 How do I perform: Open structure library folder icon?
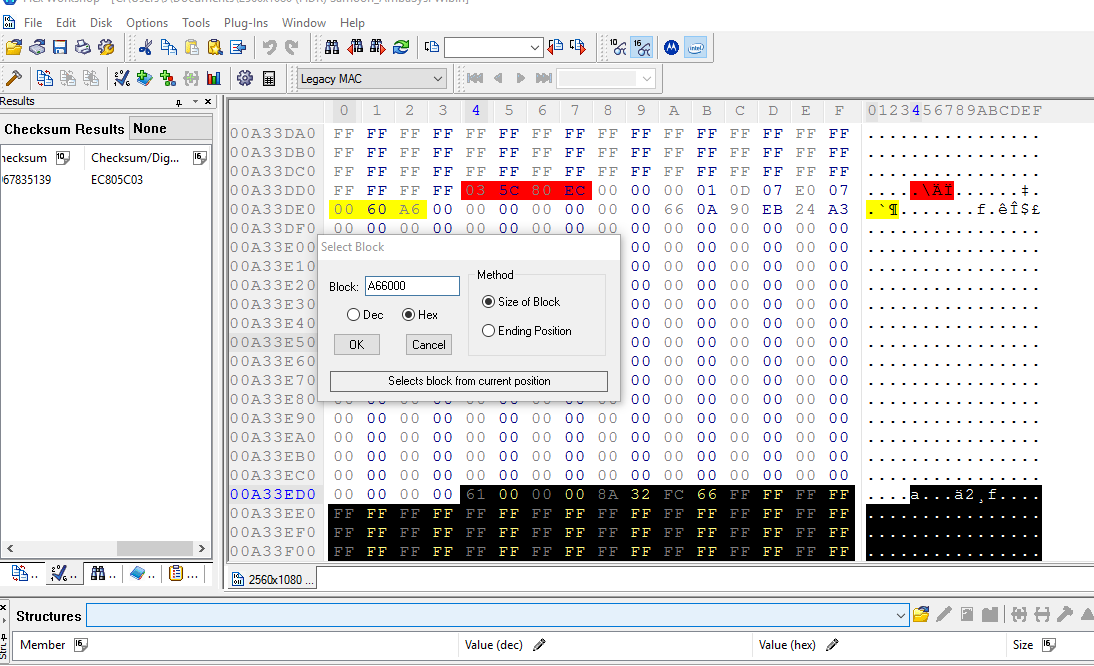coord(921,614)
